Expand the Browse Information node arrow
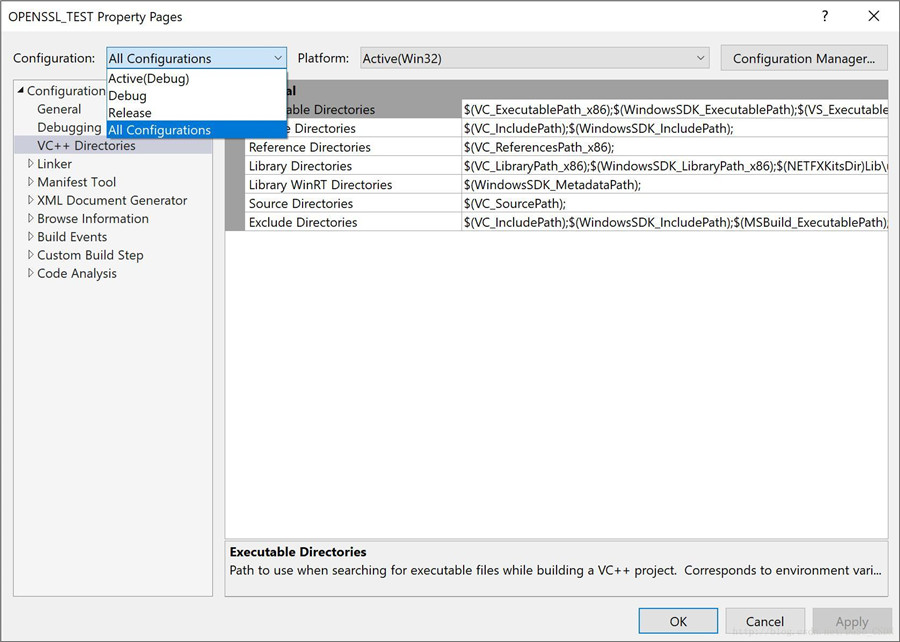The image size is (900, 642). (x=30, y=219)
